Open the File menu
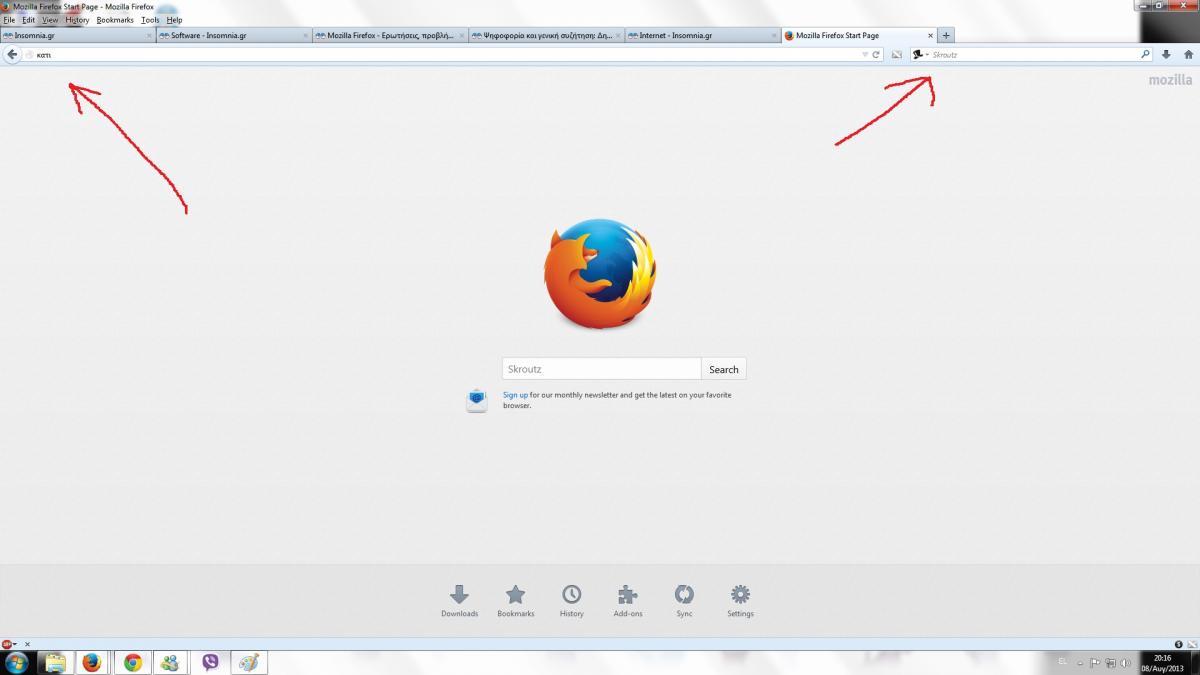The width and height of the screenshot is (1200, 675). [x=9, y=20]
